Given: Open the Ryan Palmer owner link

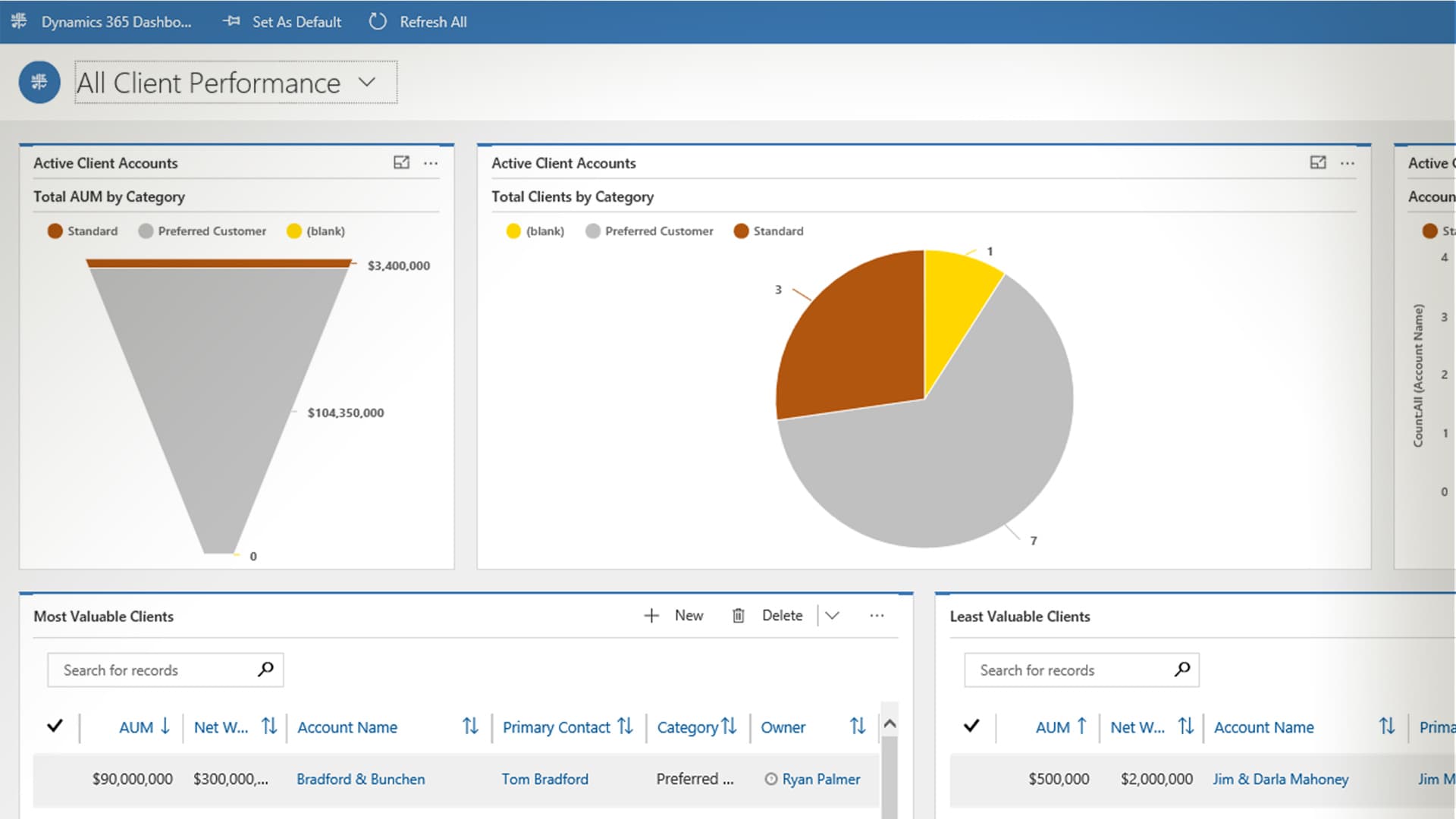Looking at the screenshot, I should pos(821,779).
